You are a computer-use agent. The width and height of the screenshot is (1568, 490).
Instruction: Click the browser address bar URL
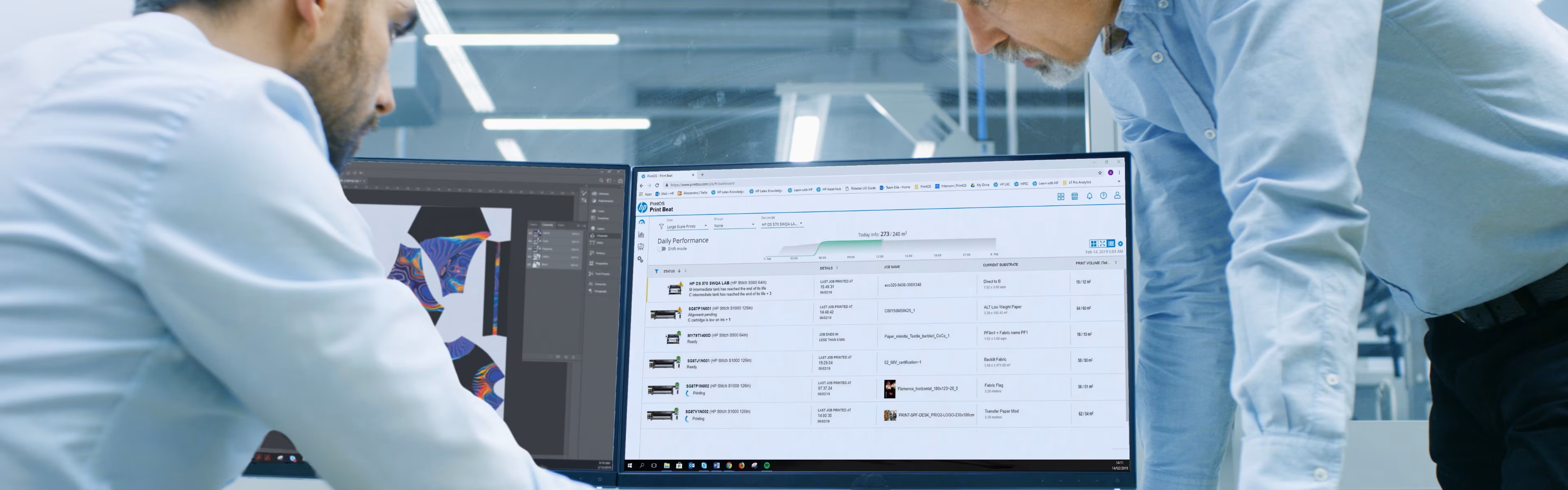702,184
